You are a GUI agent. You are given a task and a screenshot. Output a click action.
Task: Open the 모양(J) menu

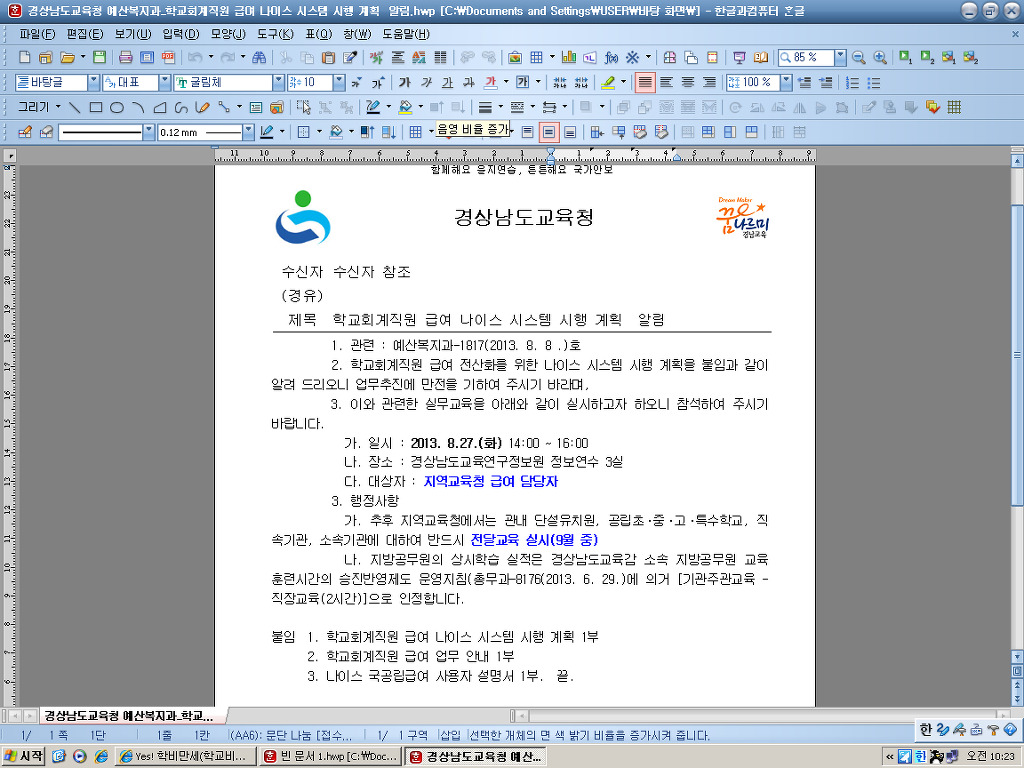[228, 34]
